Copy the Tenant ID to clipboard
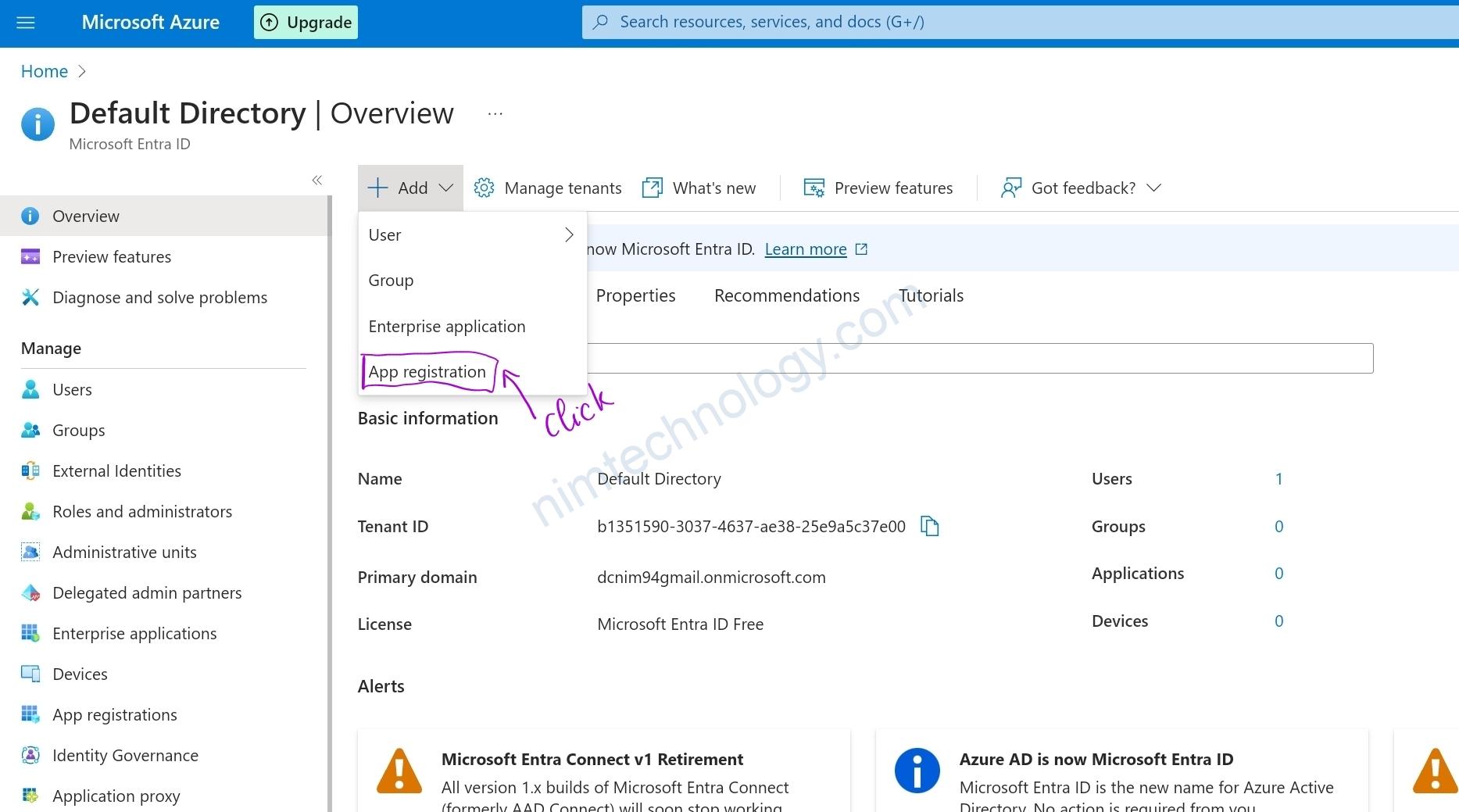1459x812 pixels. tap(929, 526)
